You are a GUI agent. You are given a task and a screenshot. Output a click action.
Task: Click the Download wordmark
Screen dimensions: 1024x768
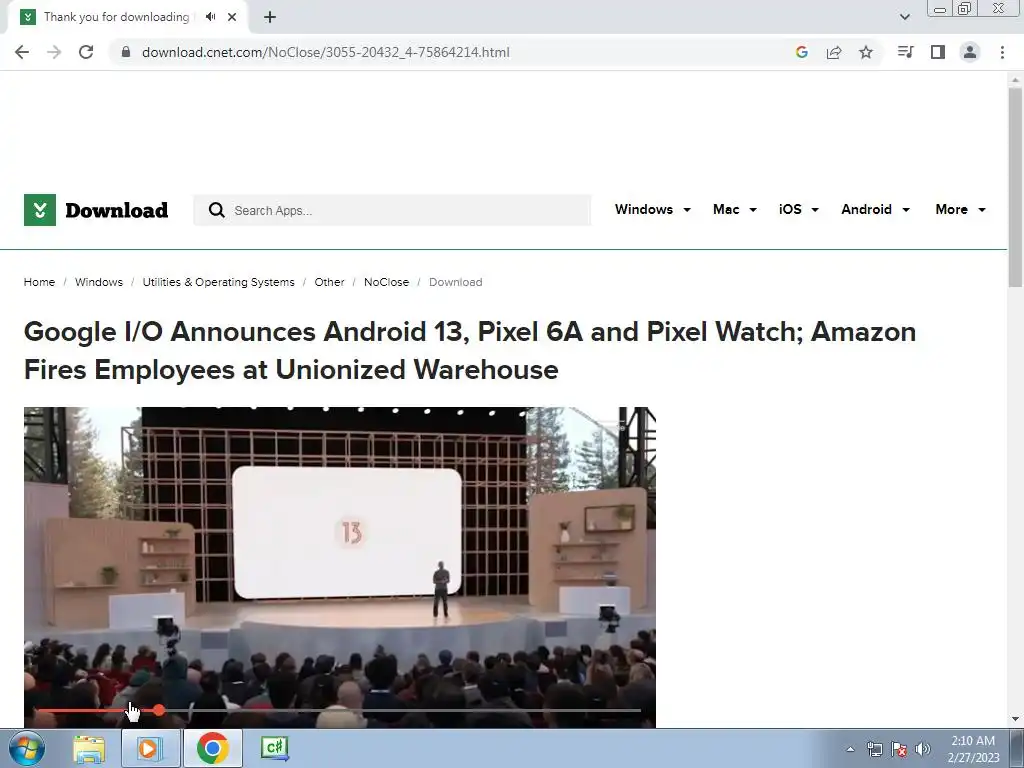tap(117, 210)
